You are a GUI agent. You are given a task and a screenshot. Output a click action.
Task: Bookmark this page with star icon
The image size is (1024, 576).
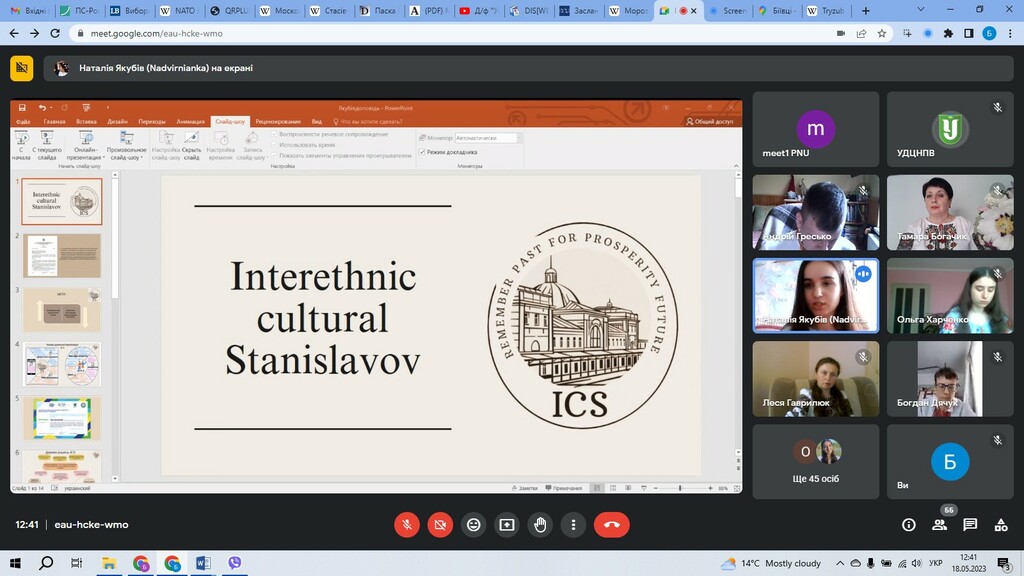883,33
